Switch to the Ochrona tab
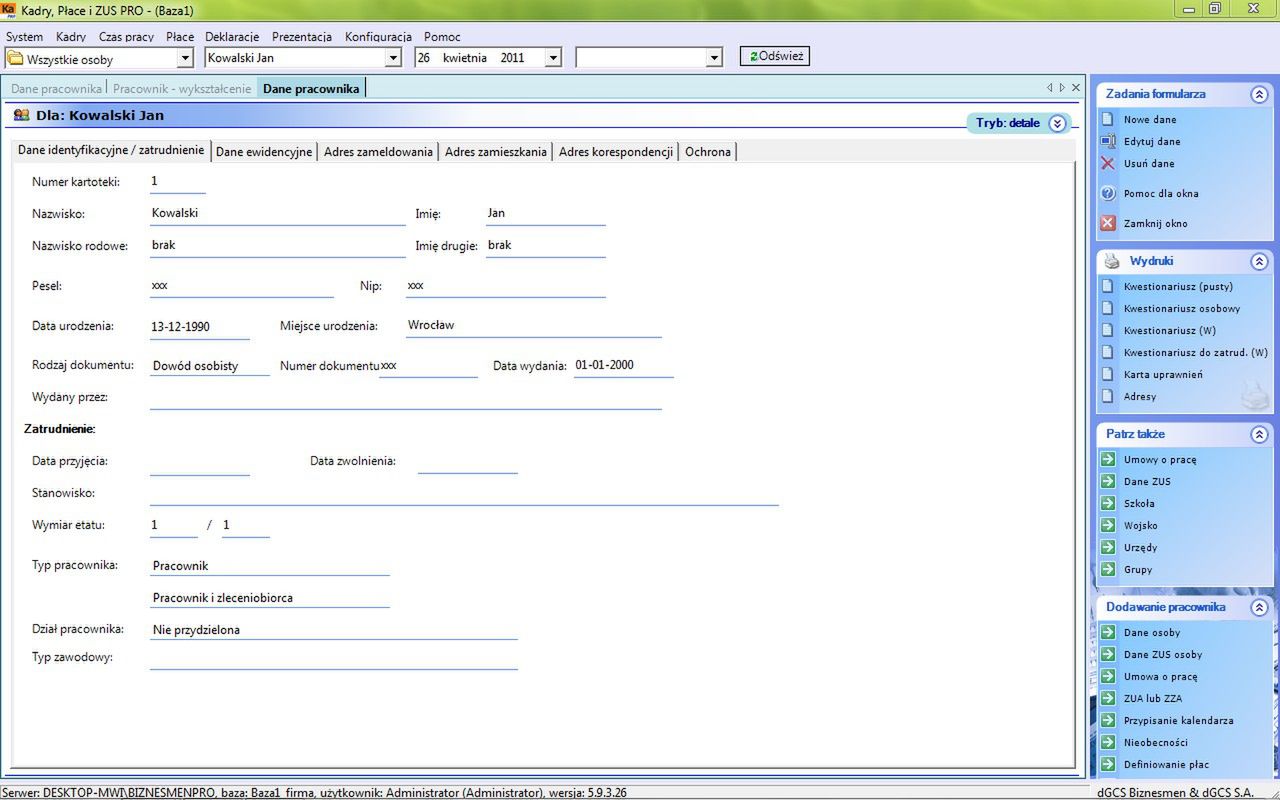This screenshot has width=1280, height=800. [x=708, y=152]
